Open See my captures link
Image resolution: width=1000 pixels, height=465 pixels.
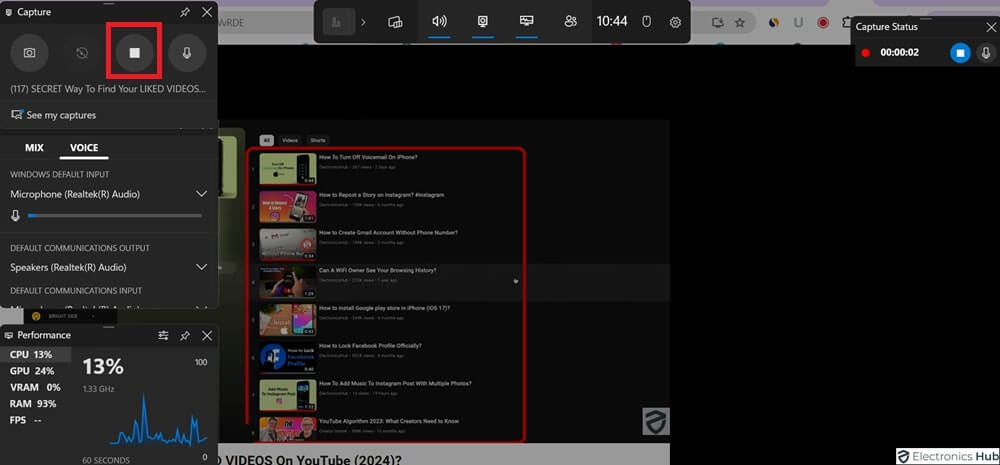[x=60, y=115]
